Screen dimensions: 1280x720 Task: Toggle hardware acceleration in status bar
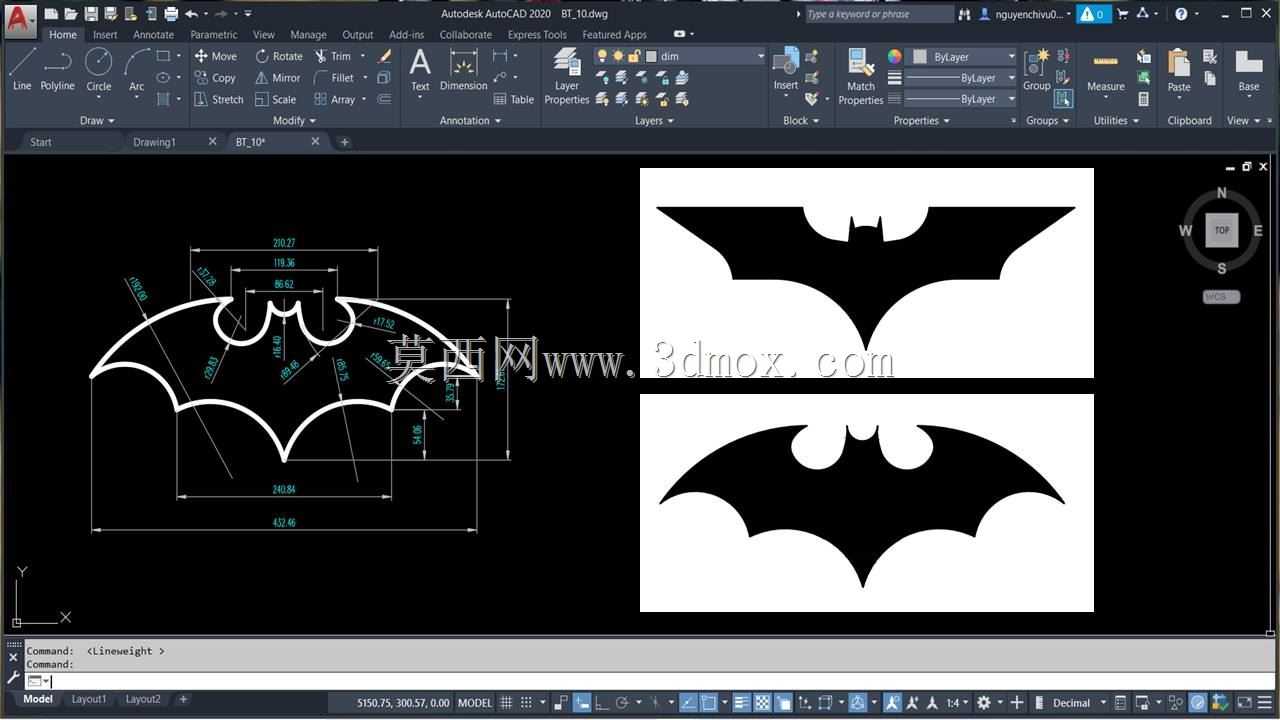click(1198, 703)
